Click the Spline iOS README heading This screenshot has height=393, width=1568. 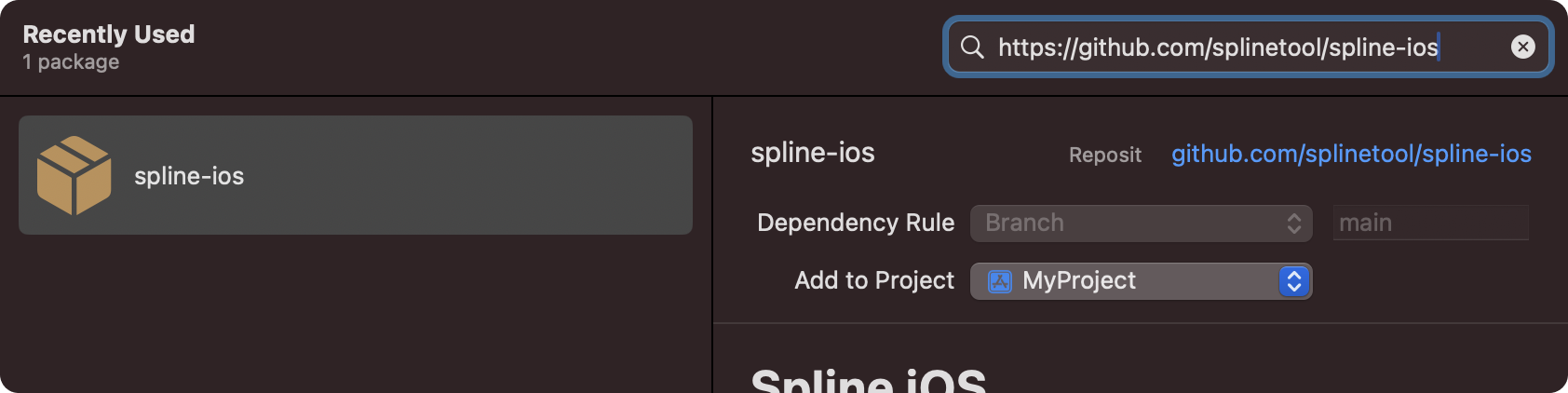tap(868, 380)
